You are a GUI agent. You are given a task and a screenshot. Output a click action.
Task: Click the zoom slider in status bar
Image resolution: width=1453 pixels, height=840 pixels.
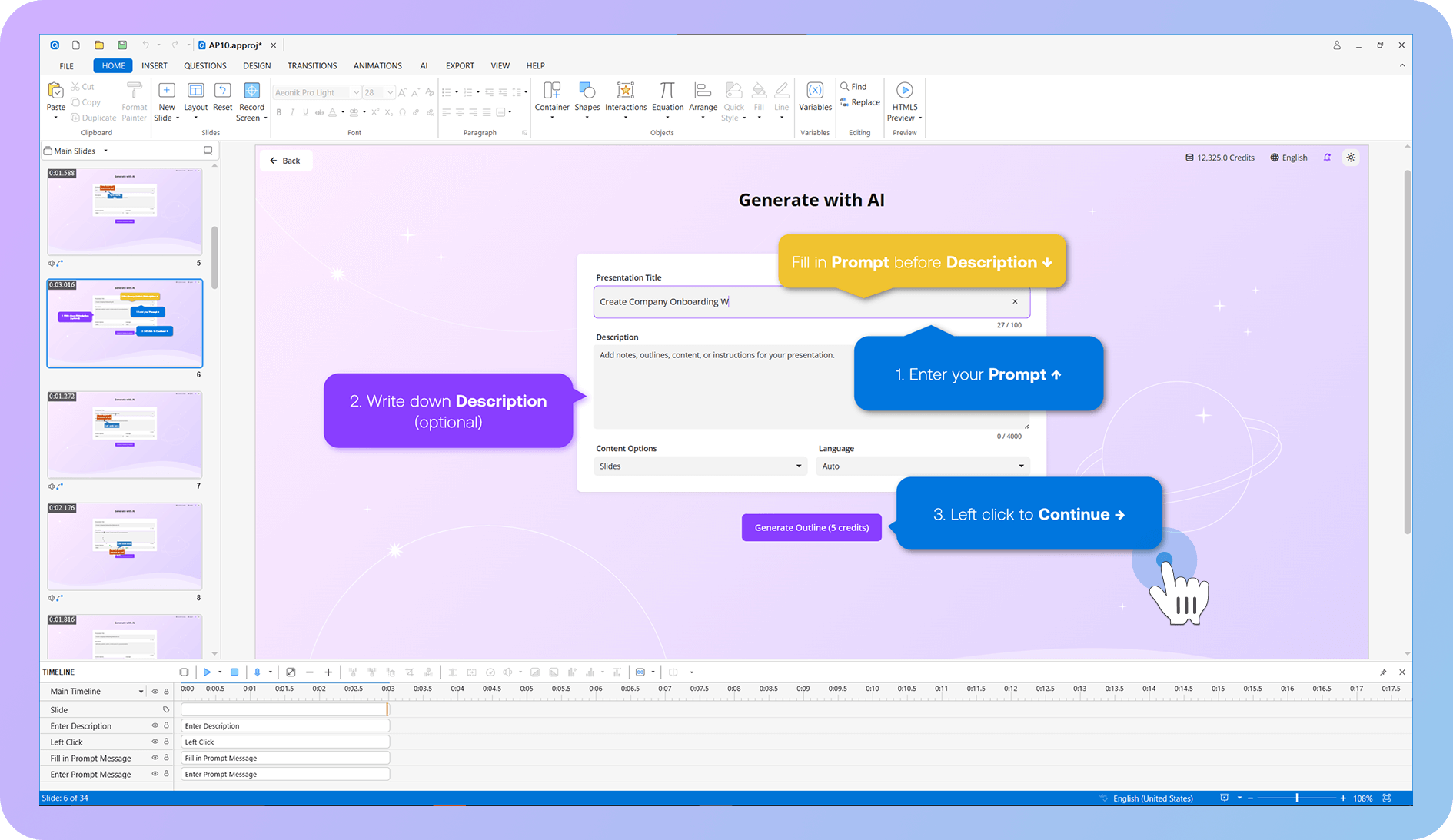pos(1297,798)
